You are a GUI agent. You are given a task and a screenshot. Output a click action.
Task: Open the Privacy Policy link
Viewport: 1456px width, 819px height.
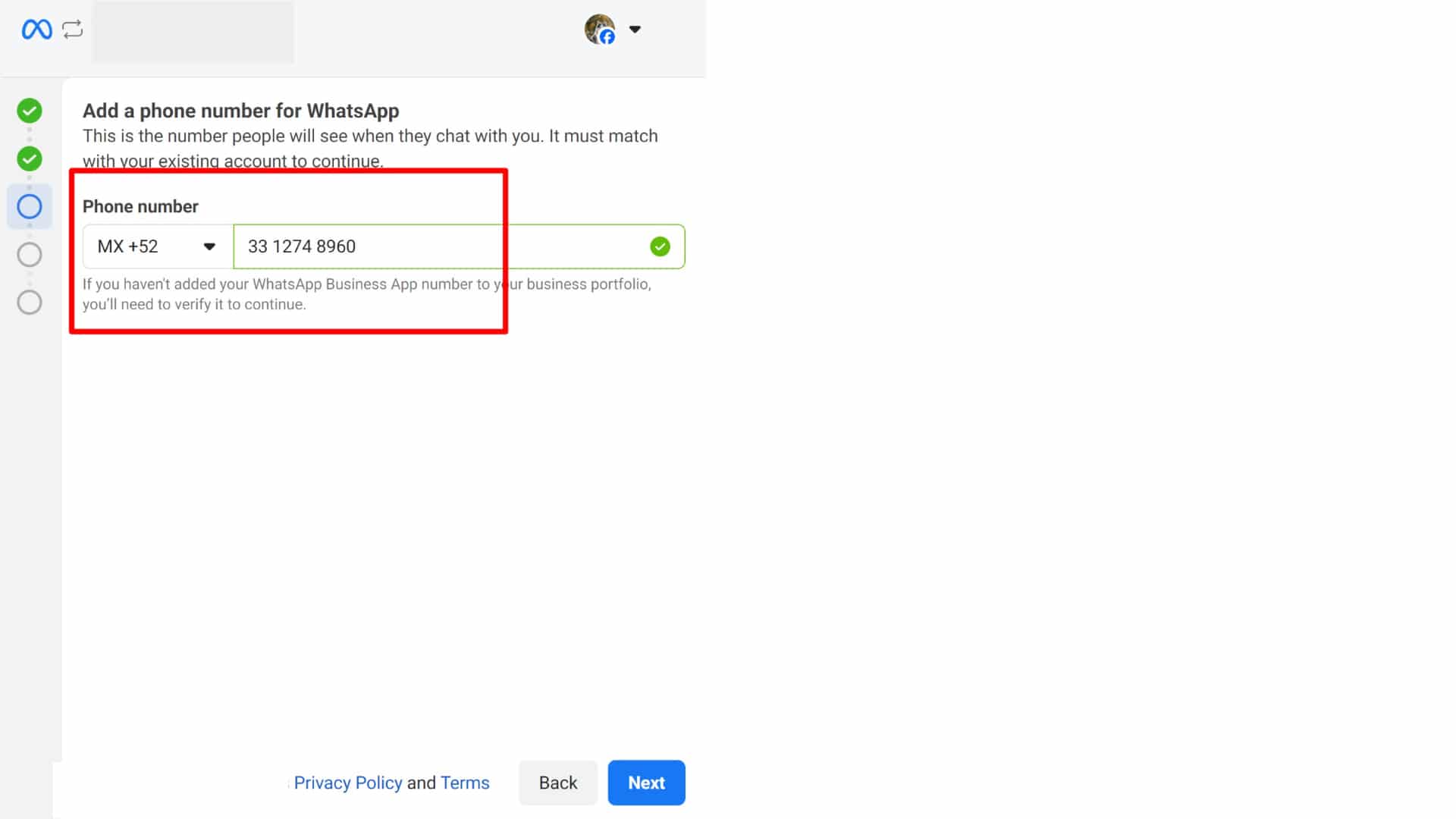point(347,783)
